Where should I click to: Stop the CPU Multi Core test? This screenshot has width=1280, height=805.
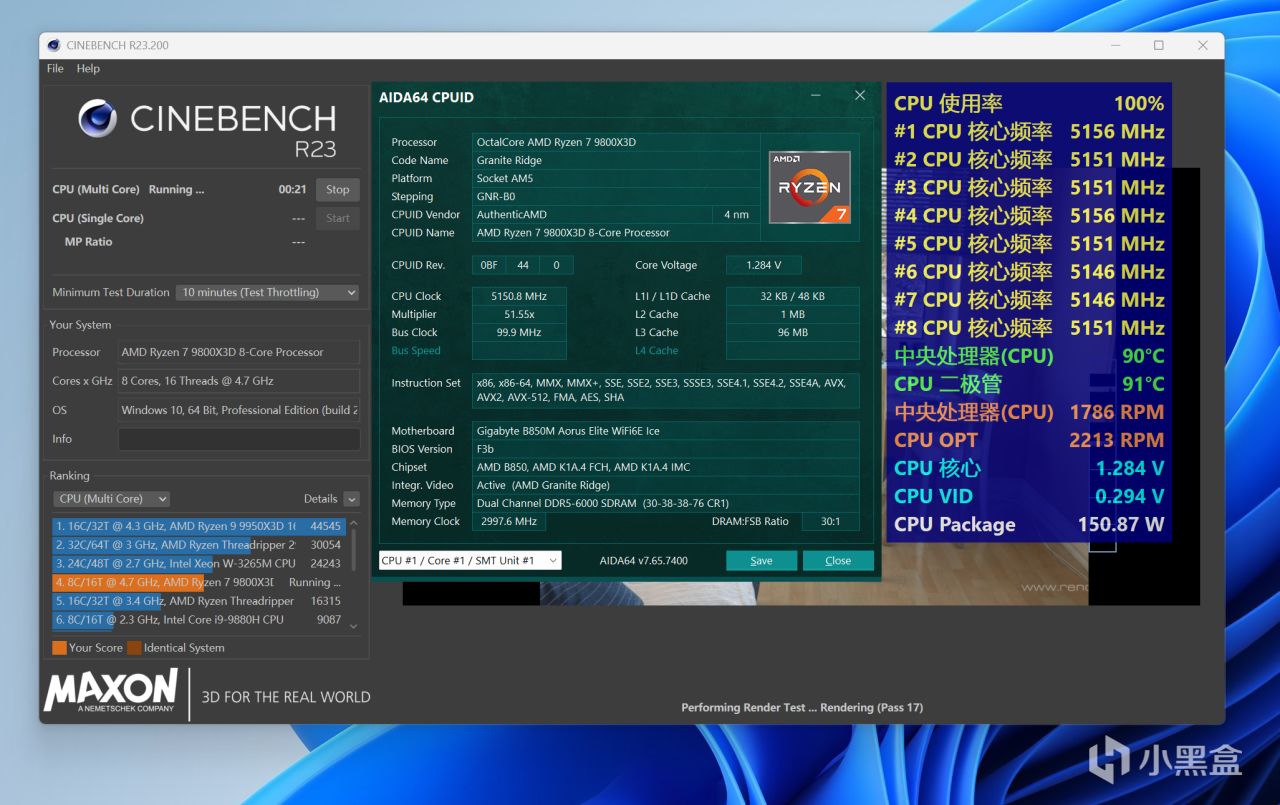tap(338, 190)
